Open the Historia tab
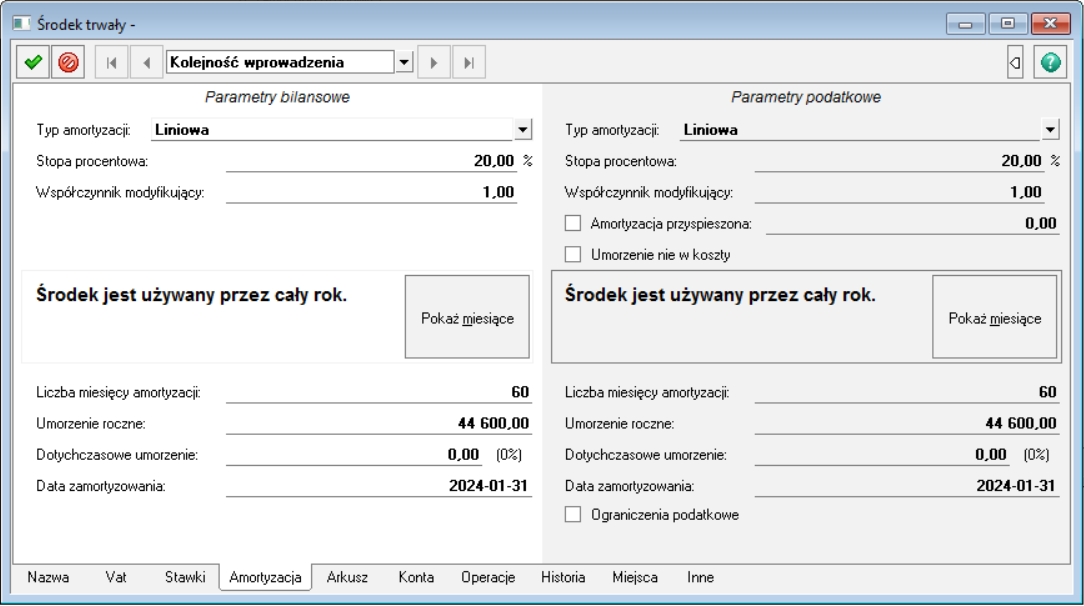 [x=563, y=577]
